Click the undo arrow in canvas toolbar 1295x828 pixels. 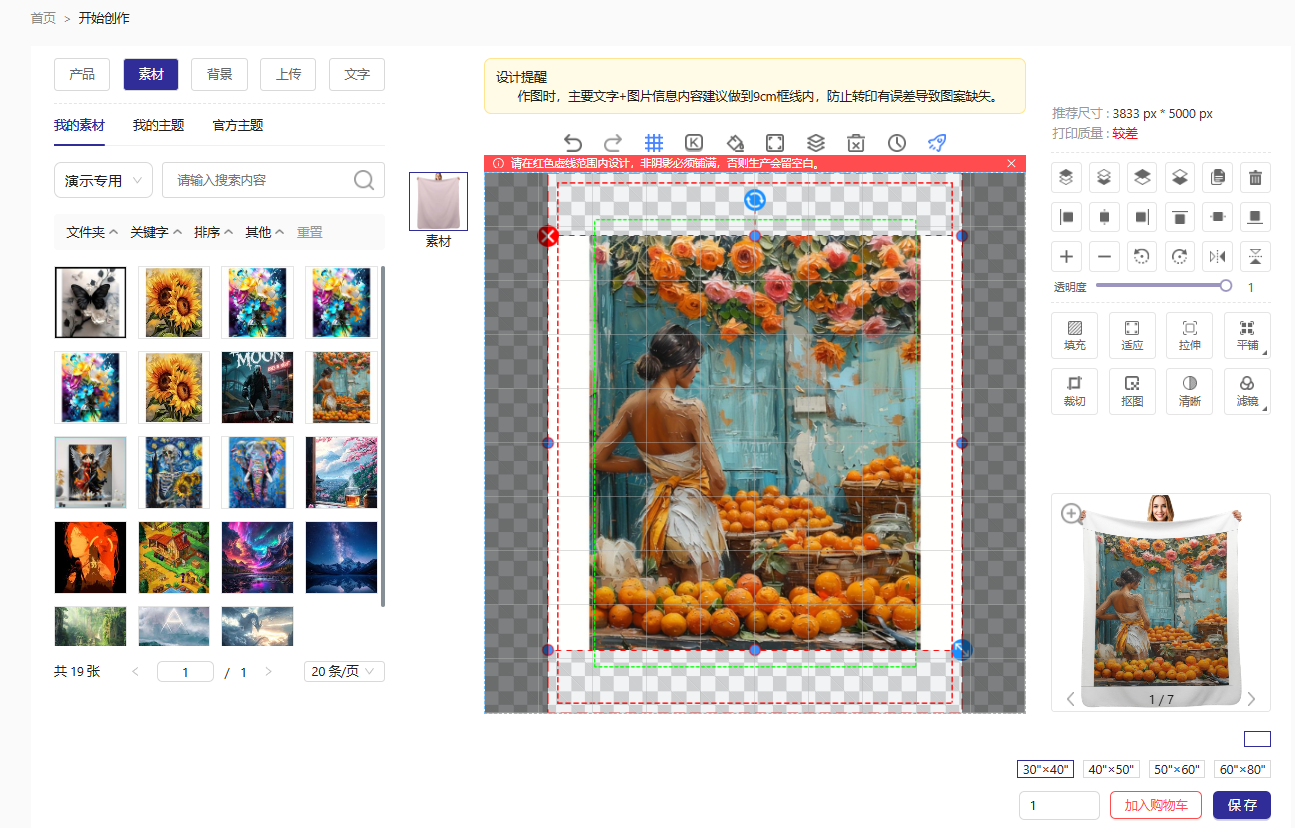click(573, 143)
